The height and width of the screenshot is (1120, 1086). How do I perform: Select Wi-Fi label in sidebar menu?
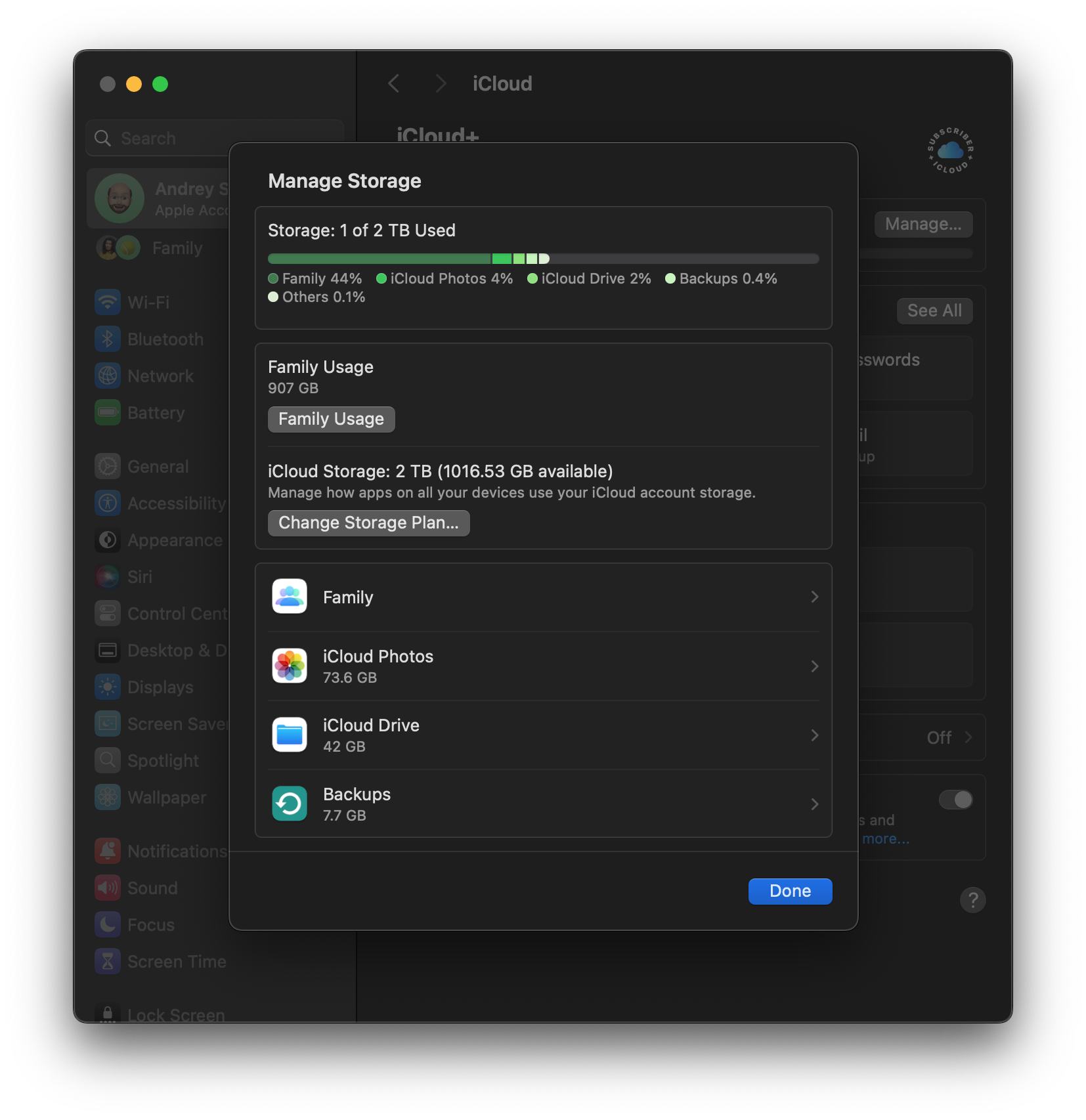pos(148,302)
